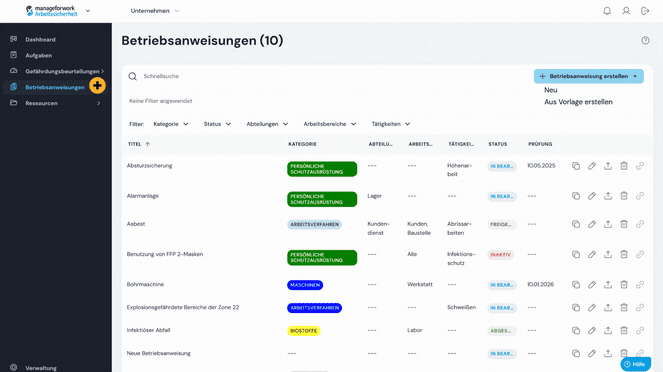Copy the Benutzung von FFP 2-Masken entry
Viewport: 663px width, 372px height.
[x=576, y=254]
